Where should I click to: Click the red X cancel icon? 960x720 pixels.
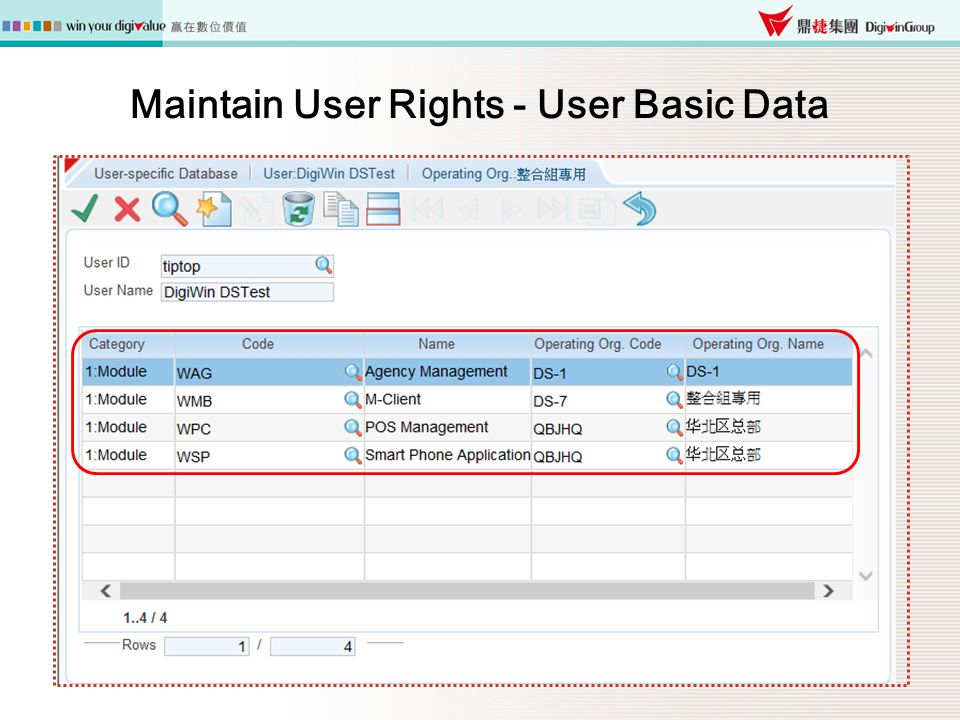pos(127,209)
